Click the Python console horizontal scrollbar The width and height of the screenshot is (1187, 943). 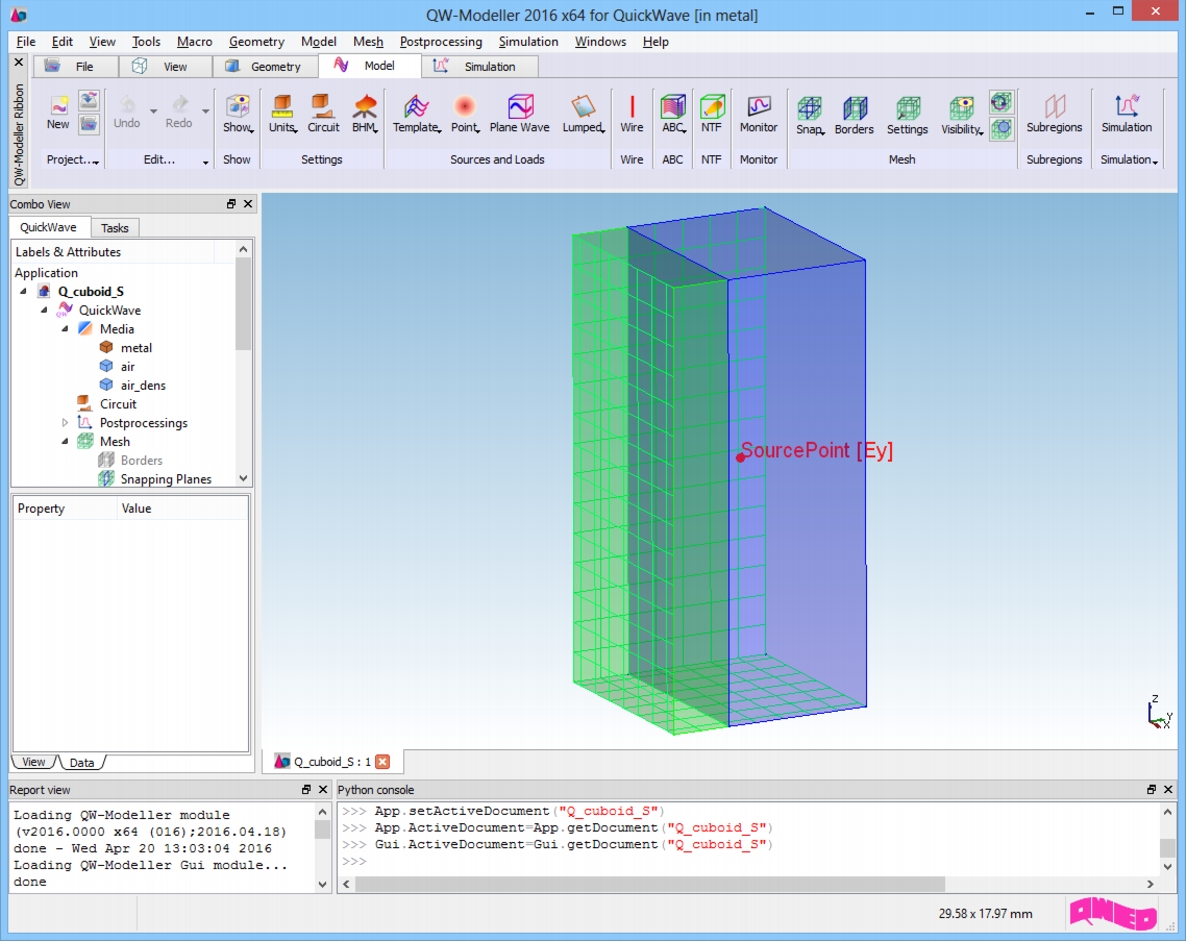650,884
